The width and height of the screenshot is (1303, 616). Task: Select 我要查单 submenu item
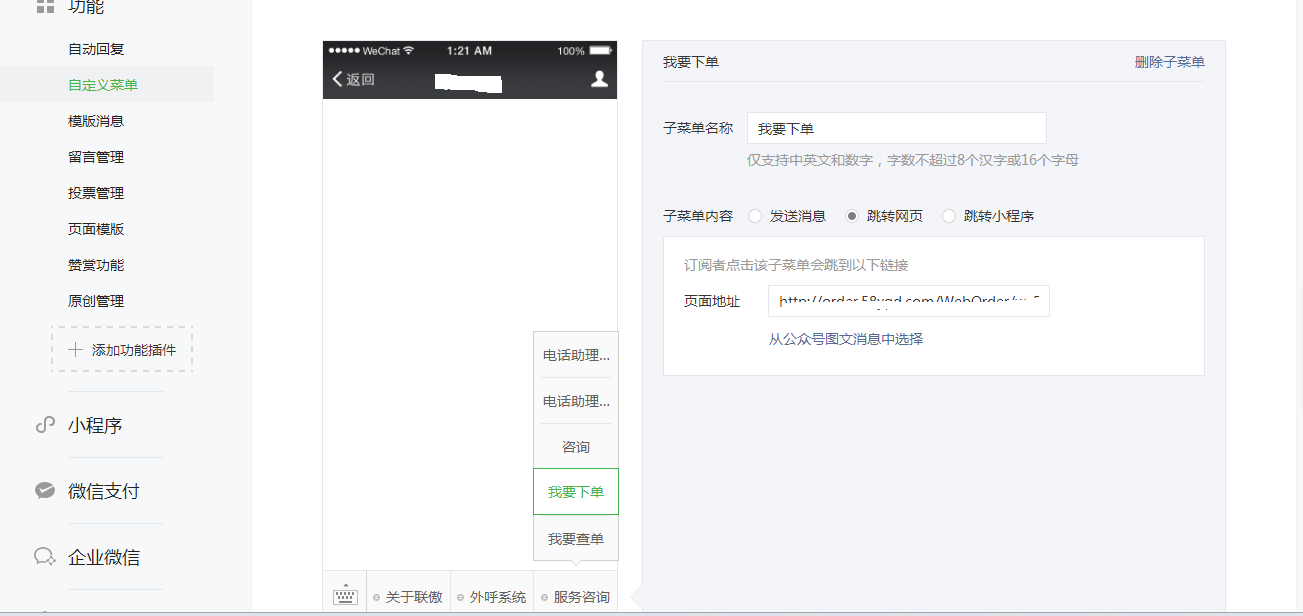(576, 539)
